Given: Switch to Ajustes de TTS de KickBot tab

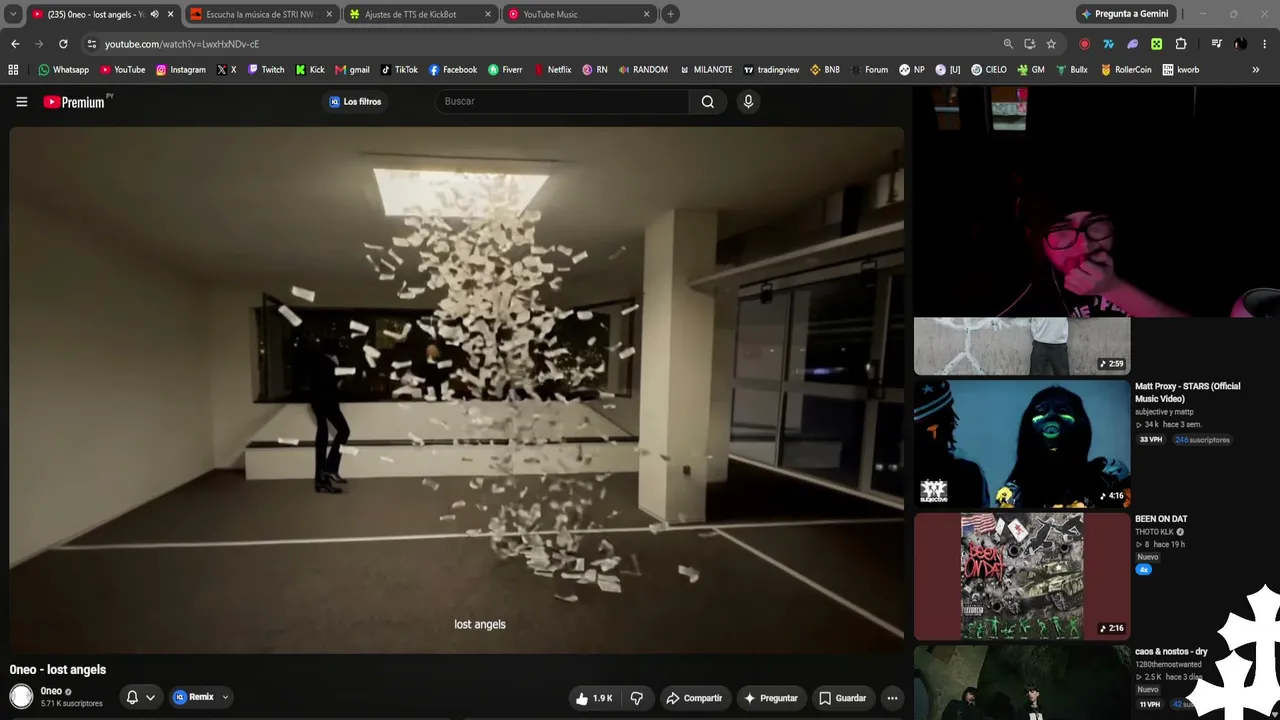Looking at the screenshot, I should point(420,14).
